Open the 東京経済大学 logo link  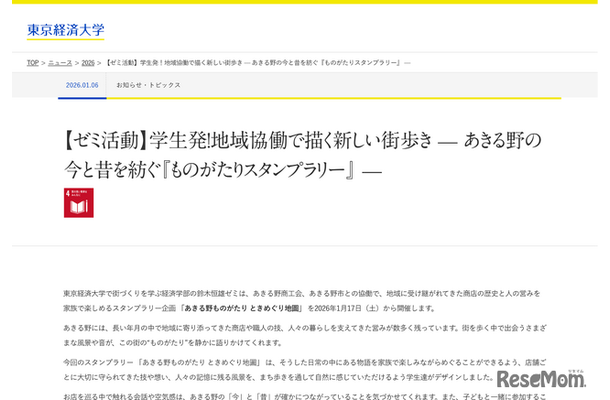pos(65,30)
